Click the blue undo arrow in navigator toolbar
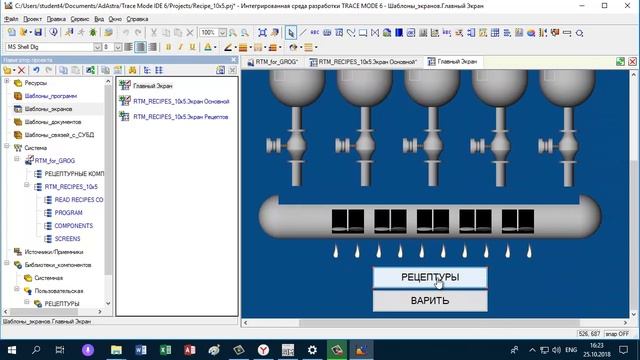Screen dimensions: 640x360 point(36,70)
